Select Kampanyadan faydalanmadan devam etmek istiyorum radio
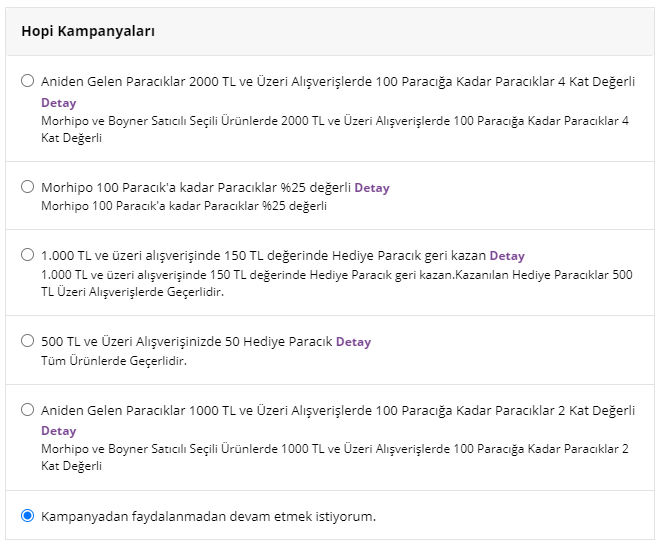The width and height of the screenshot is (664, 555). click(x=28, y=516)
